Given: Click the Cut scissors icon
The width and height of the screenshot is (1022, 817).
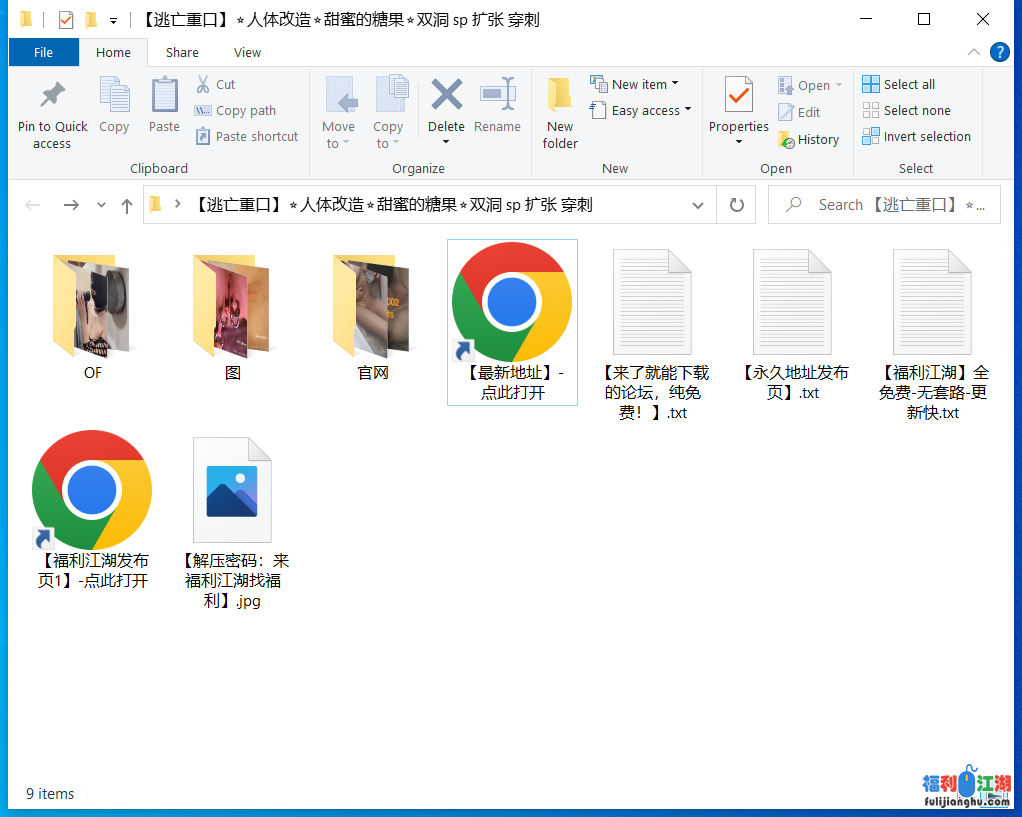Looking at the screenshot, I should point(203,85).
